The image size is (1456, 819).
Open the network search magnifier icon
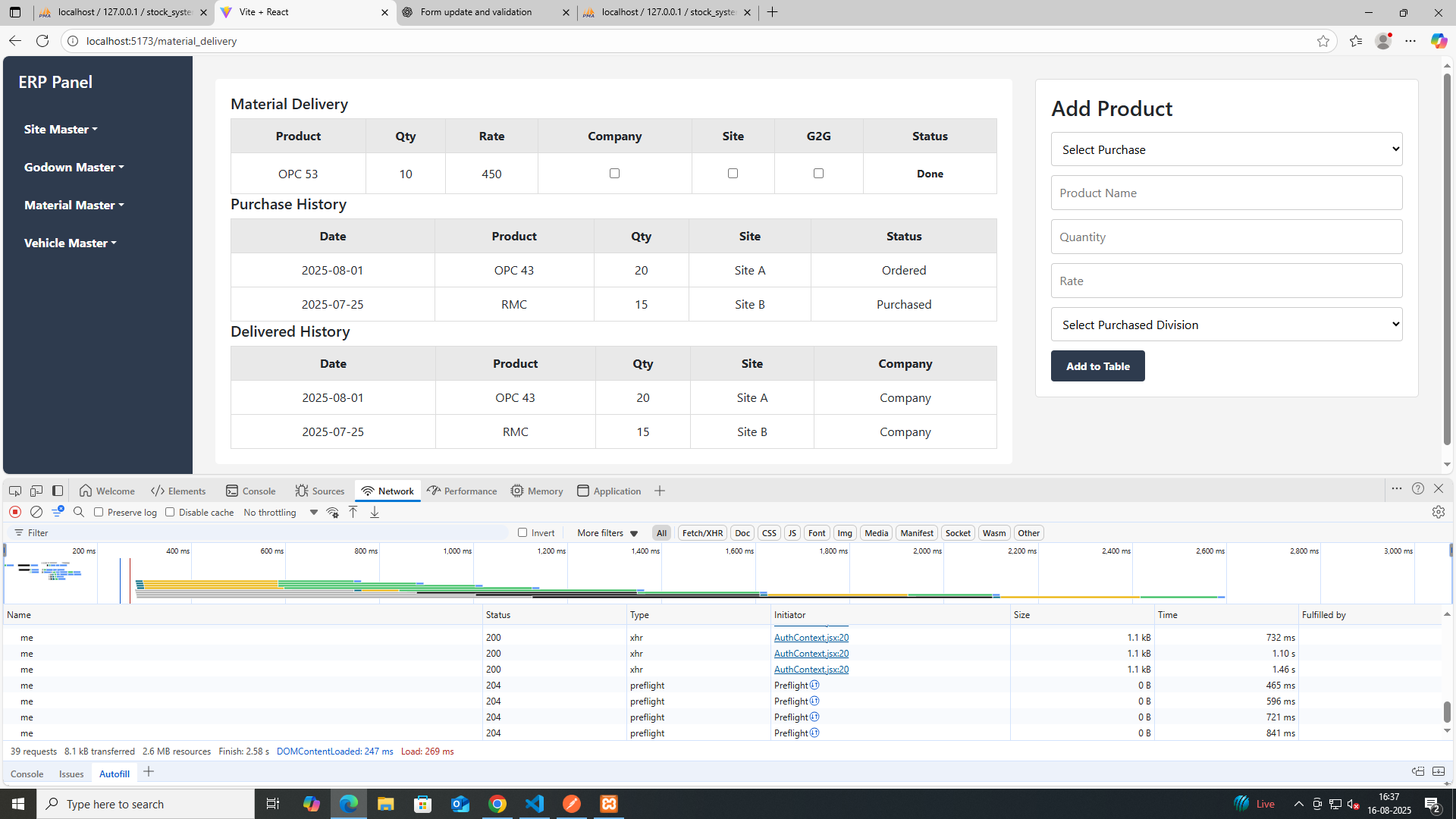79,512
